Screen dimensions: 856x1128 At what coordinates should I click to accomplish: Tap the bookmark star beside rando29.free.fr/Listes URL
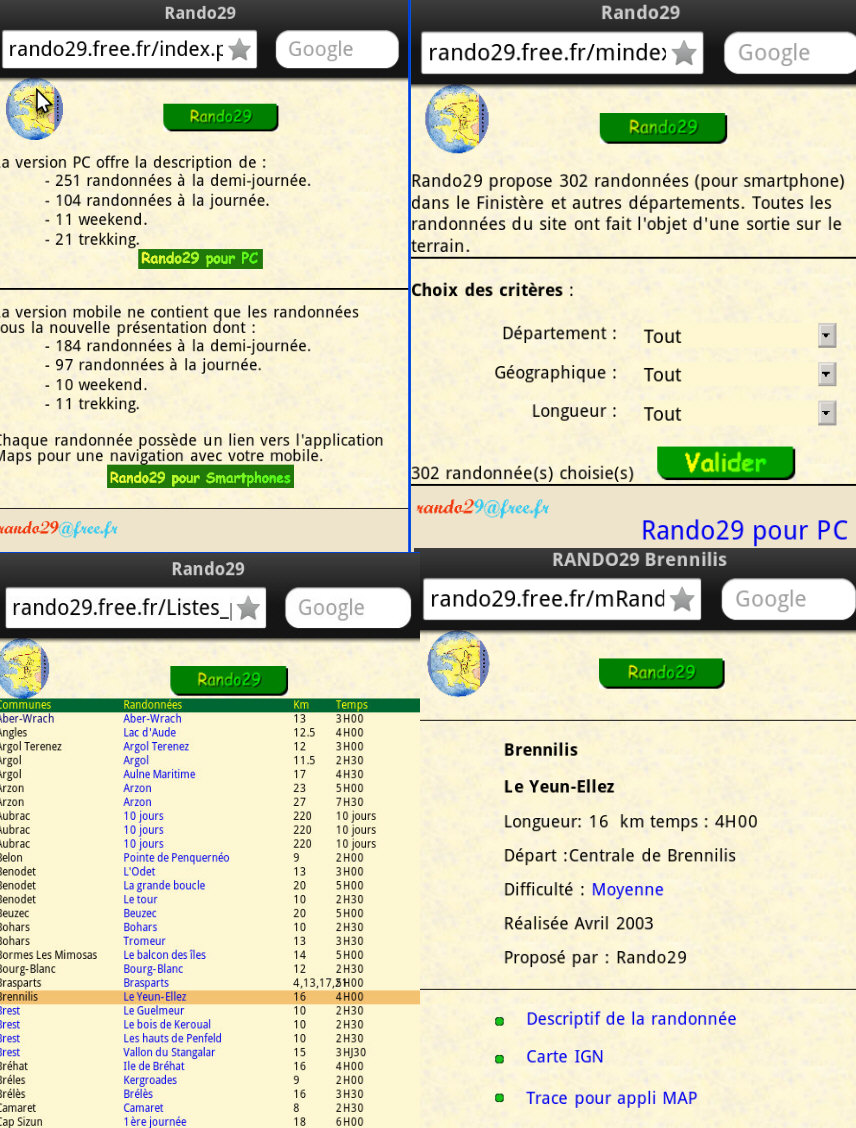(x=248, y=608)
